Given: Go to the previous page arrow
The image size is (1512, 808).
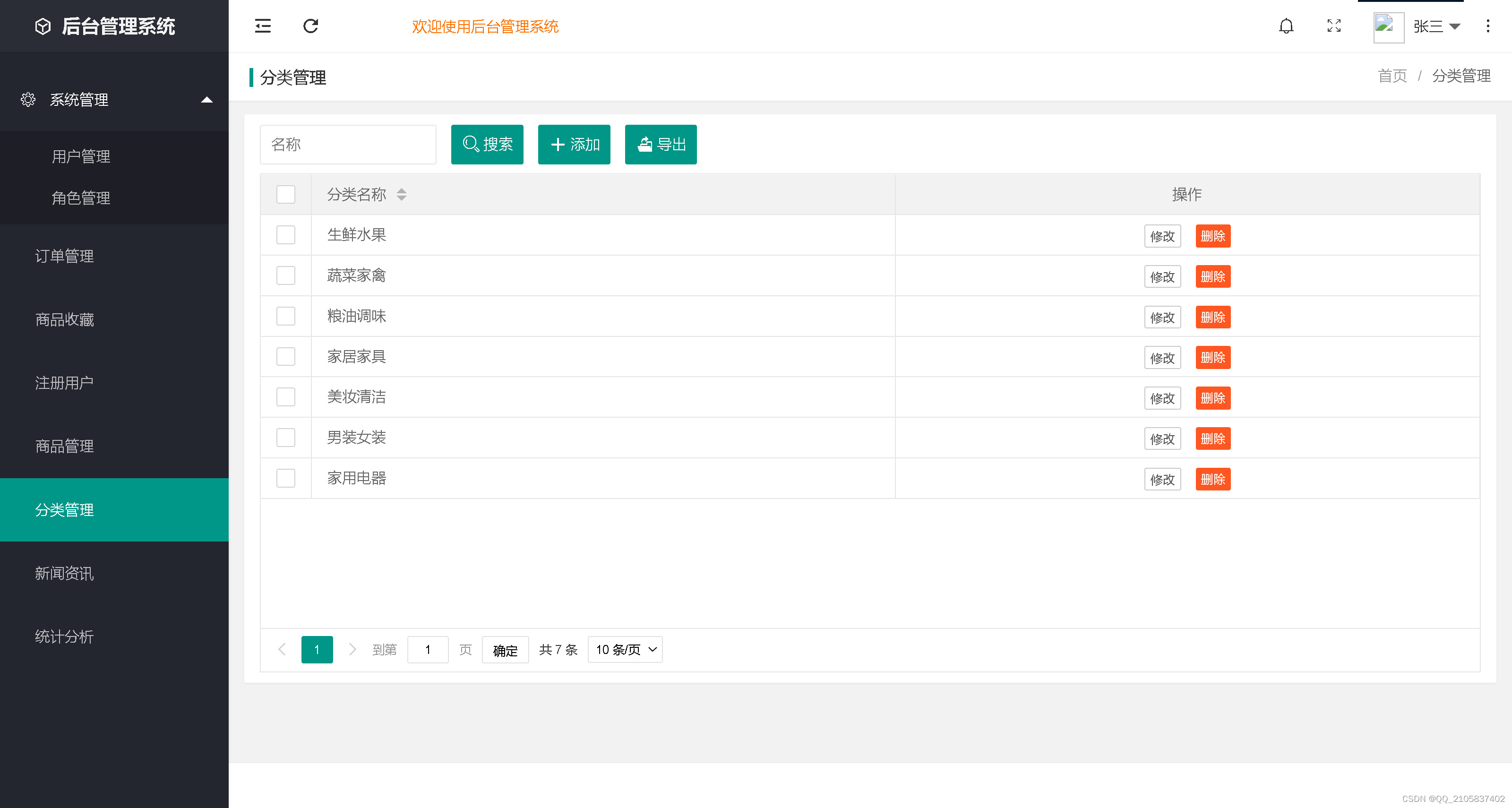Looking at the screenshot, I should [x=282, y=649].
